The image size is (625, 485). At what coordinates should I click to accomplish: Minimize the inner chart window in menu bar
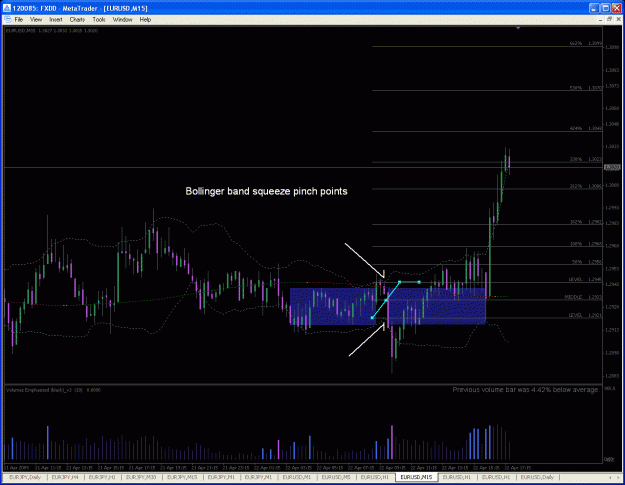[x=601, y=20]
